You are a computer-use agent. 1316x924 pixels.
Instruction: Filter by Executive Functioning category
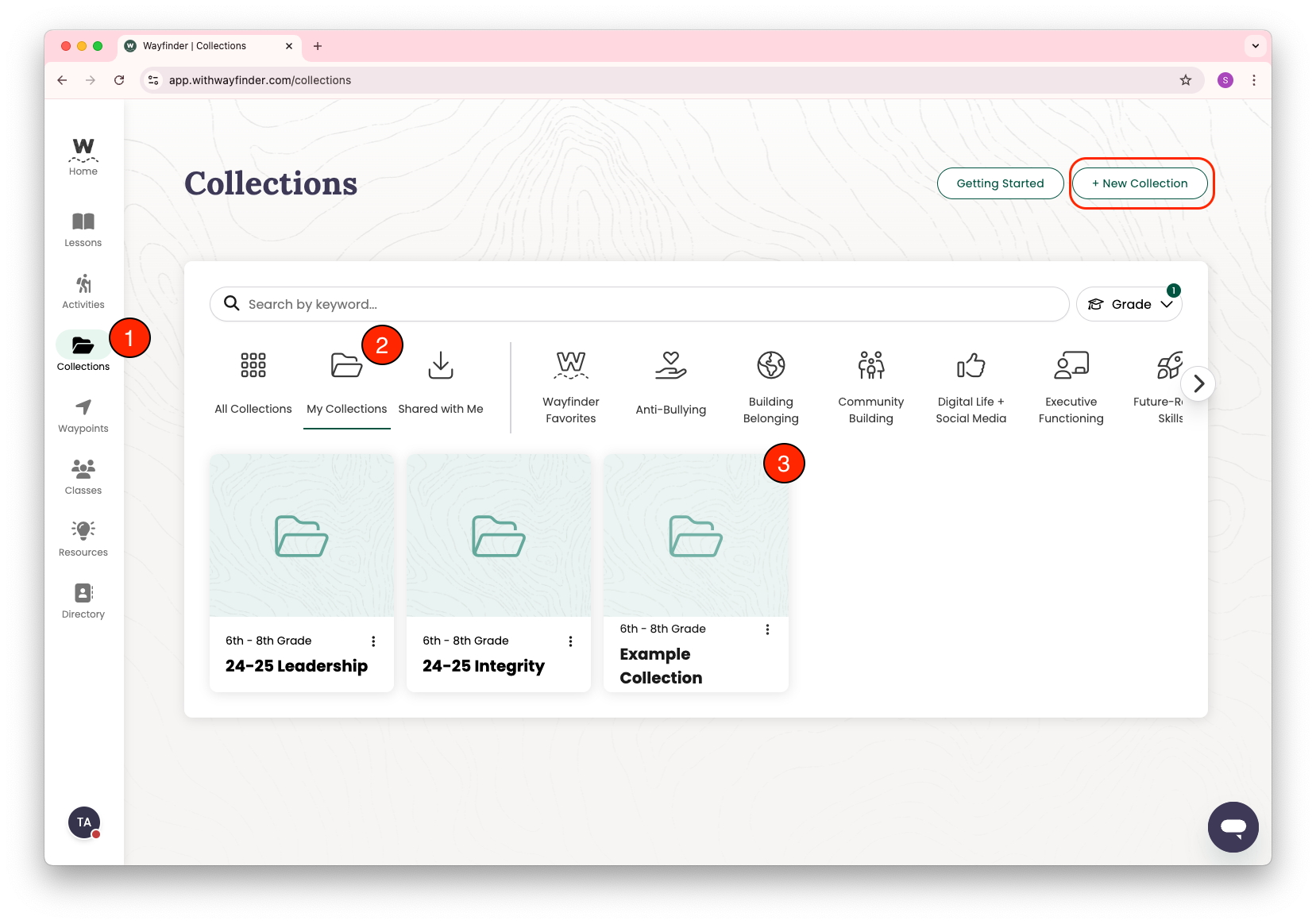(x=1071, y=388)
